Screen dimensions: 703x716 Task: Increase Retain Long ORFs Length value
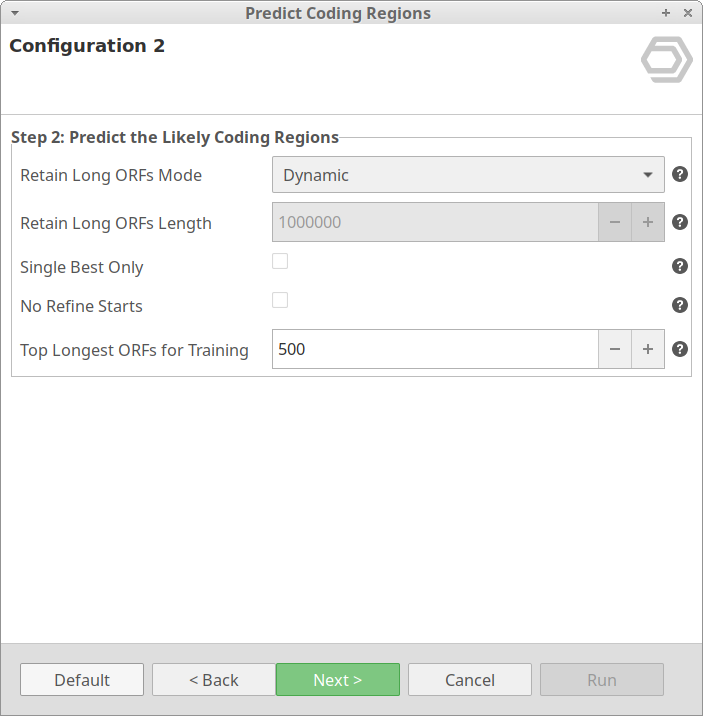pos(648,222)
